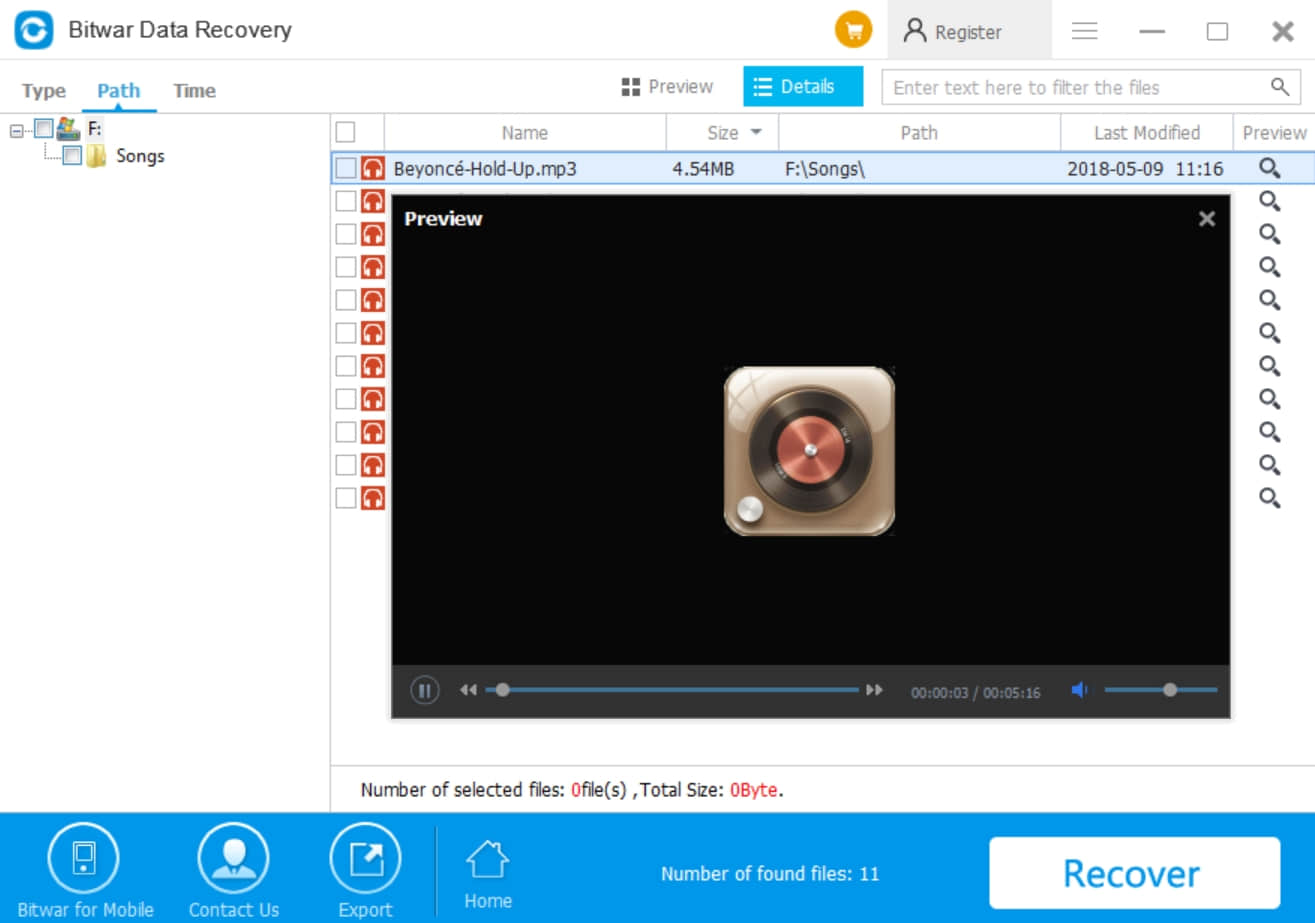Click the Recover button
Image resolution: width=1315 pixels, height=923 pixels.
(x=1134, y=873)
